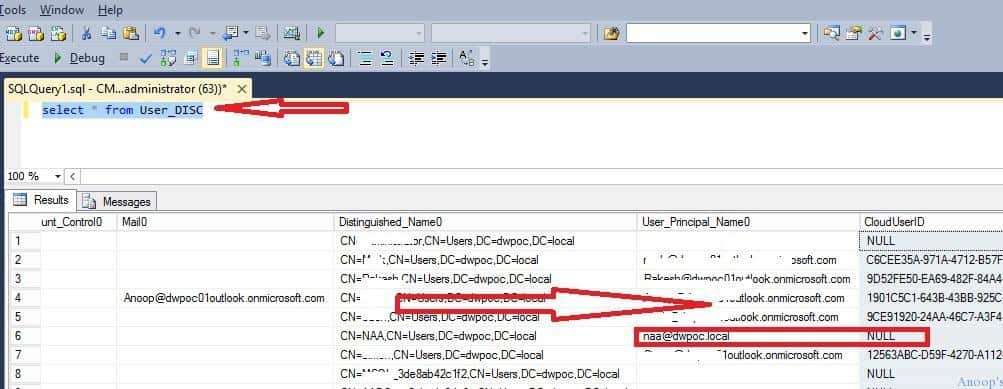This screenshot has height=389, width=1003.
Task: Click the Comment out selected lines icon
Action: pos(365,59)
